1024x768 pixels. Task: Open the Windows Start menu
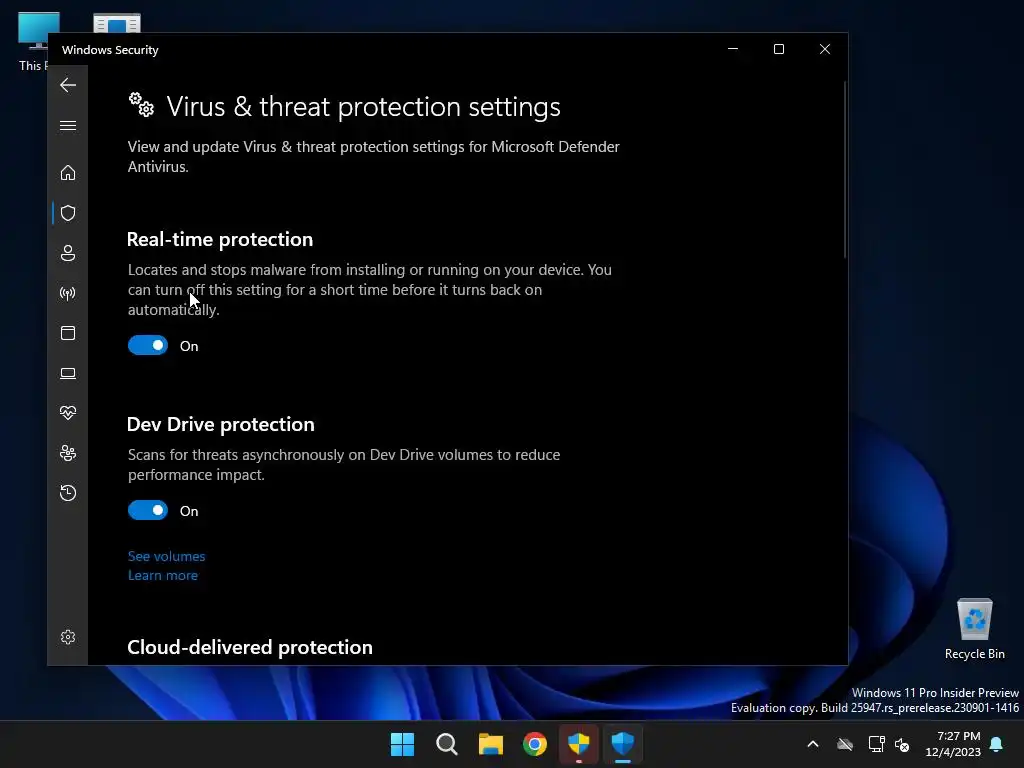(402, 744)
